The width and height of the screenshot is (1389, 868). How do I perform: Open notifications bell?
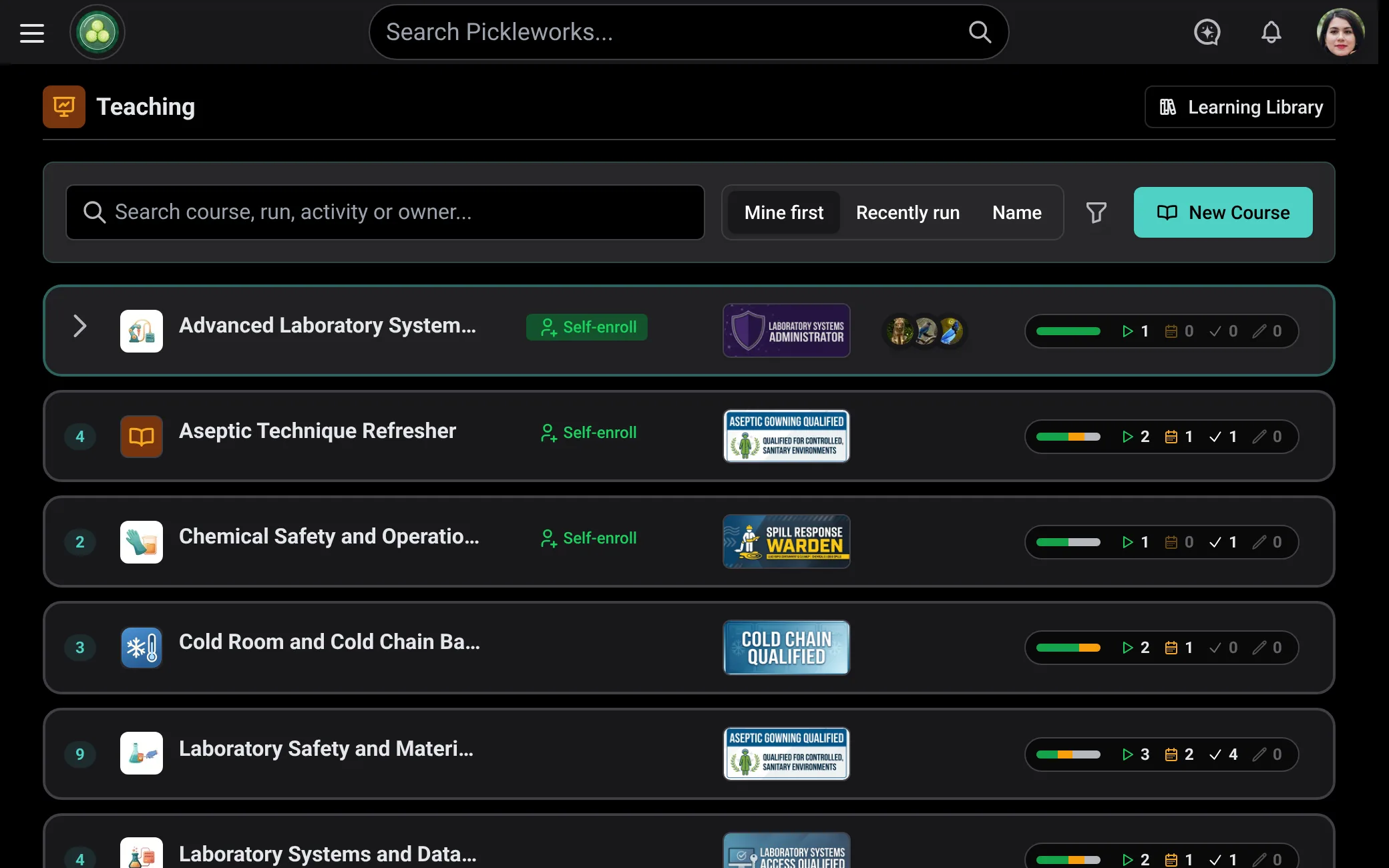(1271, 32)
